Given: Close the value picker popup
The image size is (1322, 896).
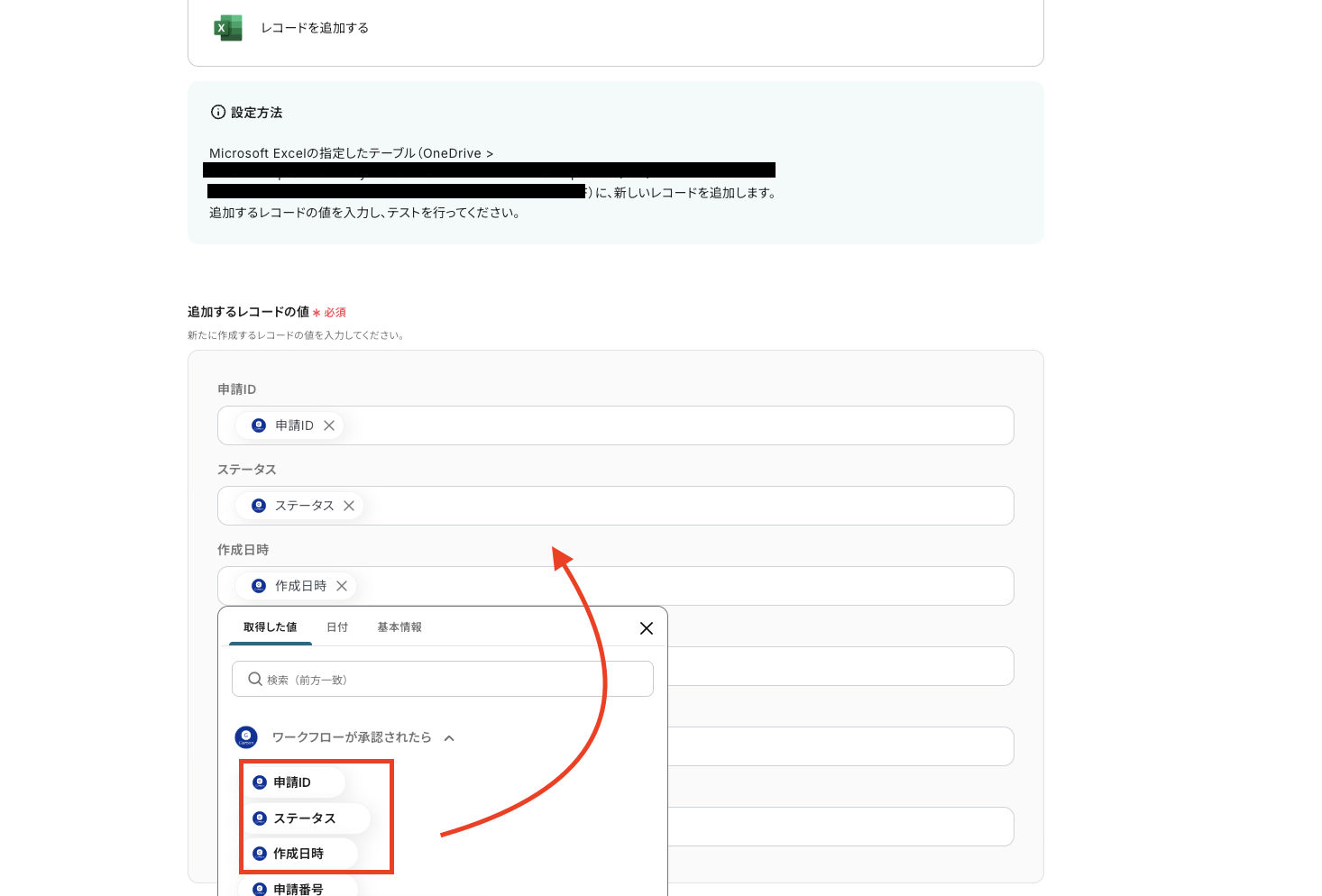Looking at the screenshot, I should [x=647, y=628].
